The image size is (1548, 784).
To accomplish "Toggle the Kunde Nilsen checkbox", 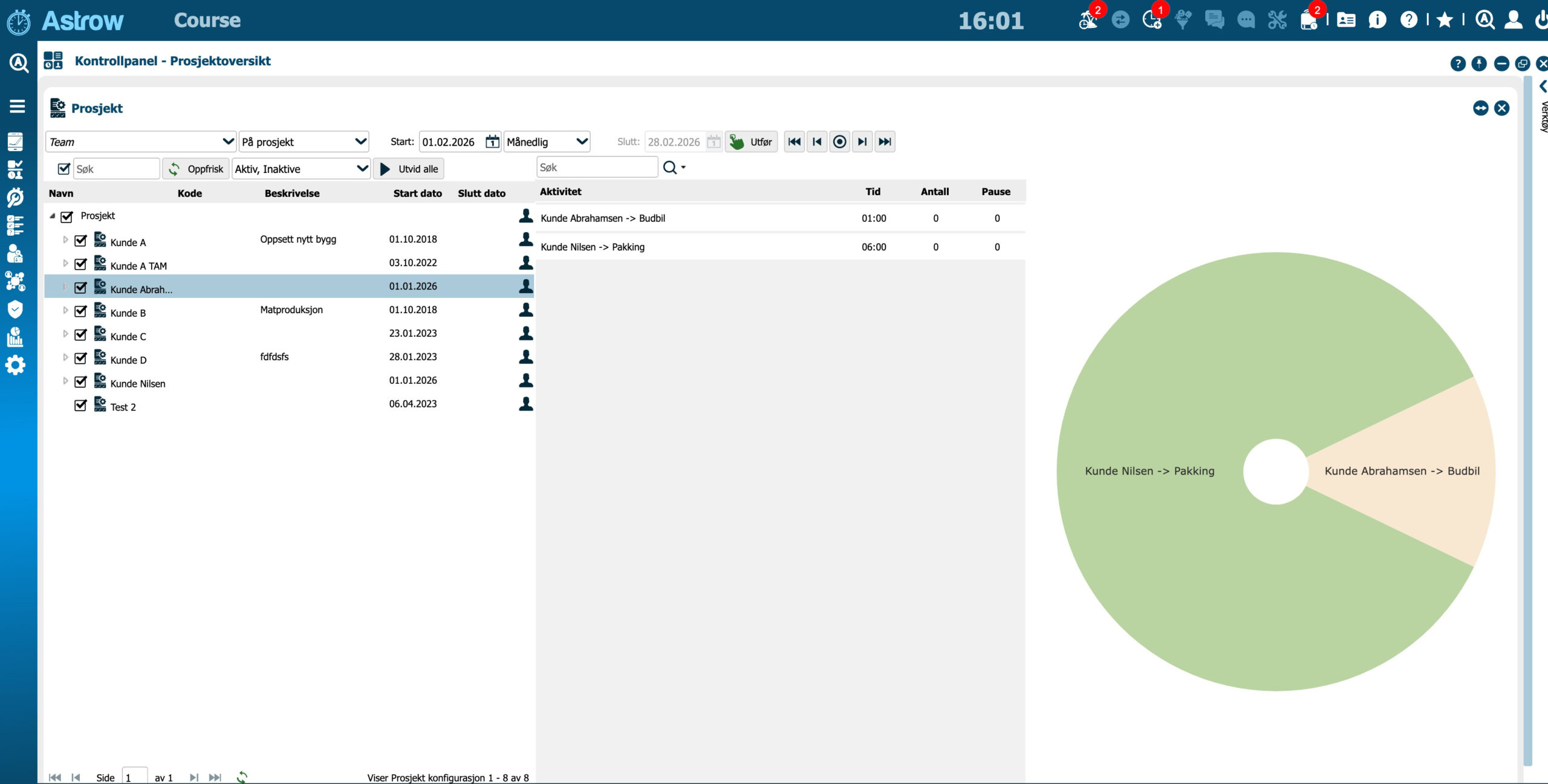I will click(80, 382).
